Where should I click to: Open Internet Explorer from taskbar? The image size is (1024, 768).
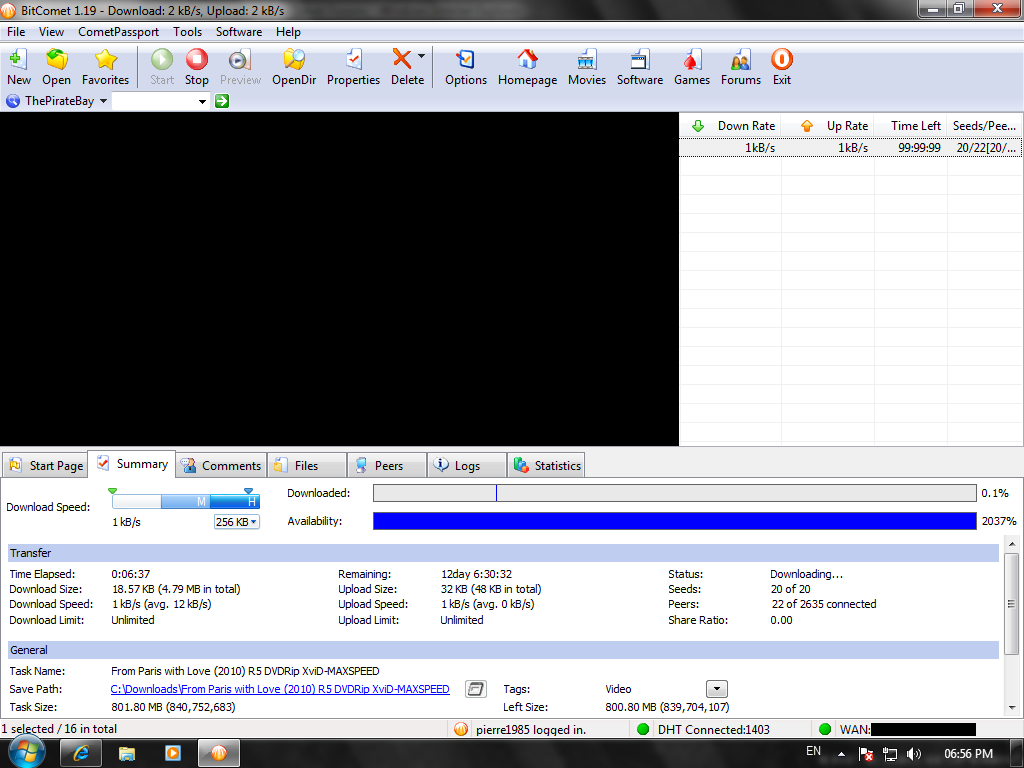(81, 753)
